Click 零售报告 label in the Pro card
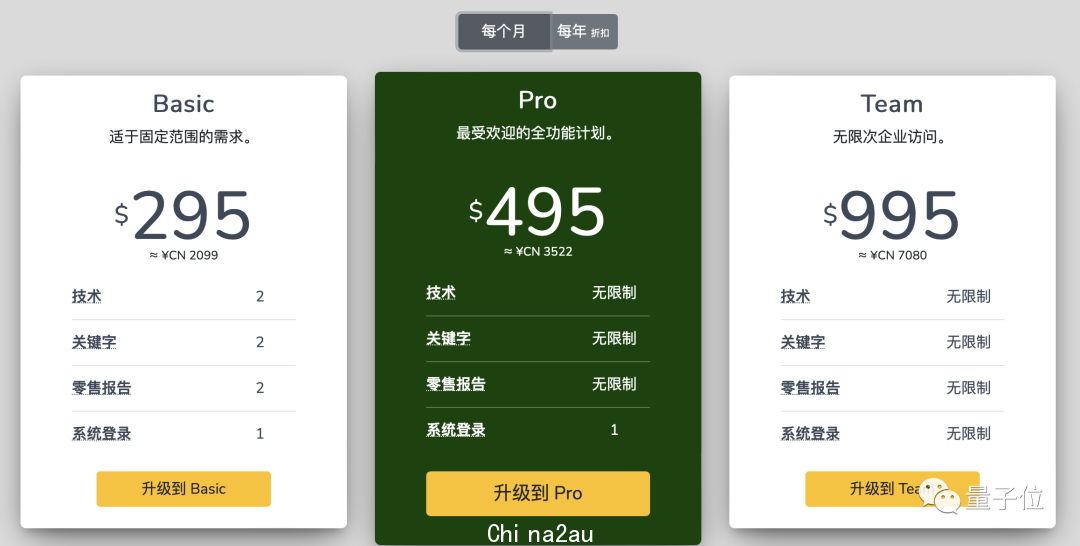Screen dimensions: 1080x546 click(456, 384)
